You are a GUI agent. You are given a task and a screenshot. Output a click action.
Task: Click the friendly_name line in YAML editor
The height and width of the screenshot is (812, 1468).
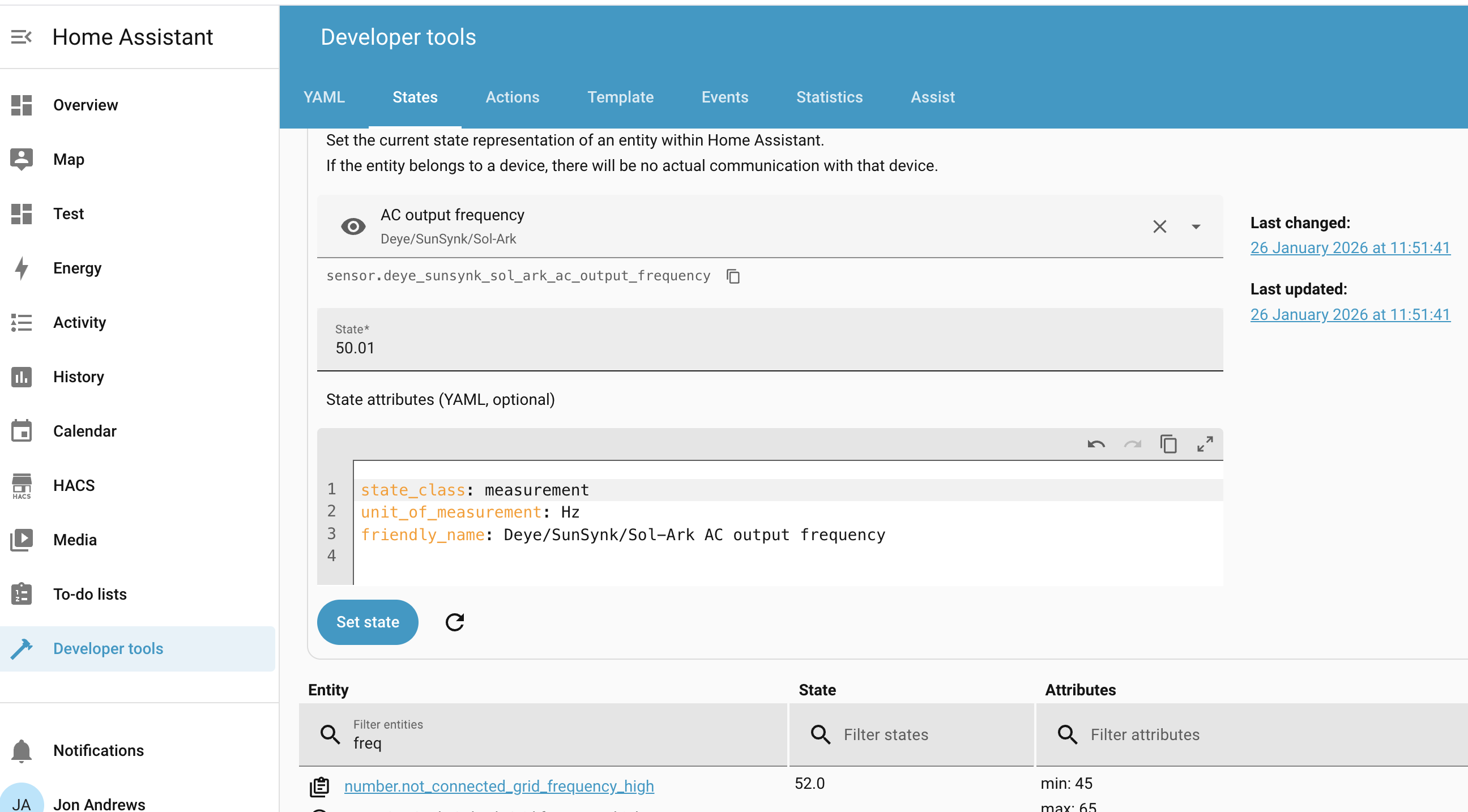tap(789, 535)
